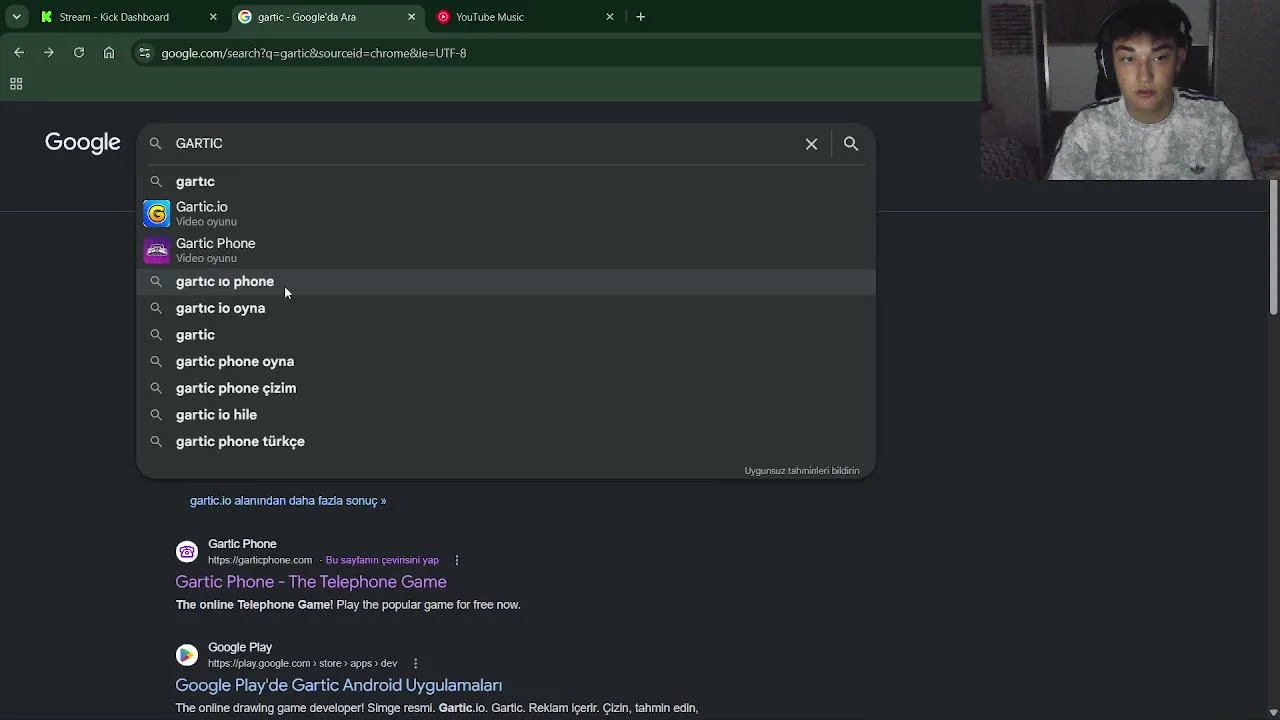Pick the 'gartic io phone' suggestion
The height and width of the screenshot is (720, 1280).
point(506,281)
